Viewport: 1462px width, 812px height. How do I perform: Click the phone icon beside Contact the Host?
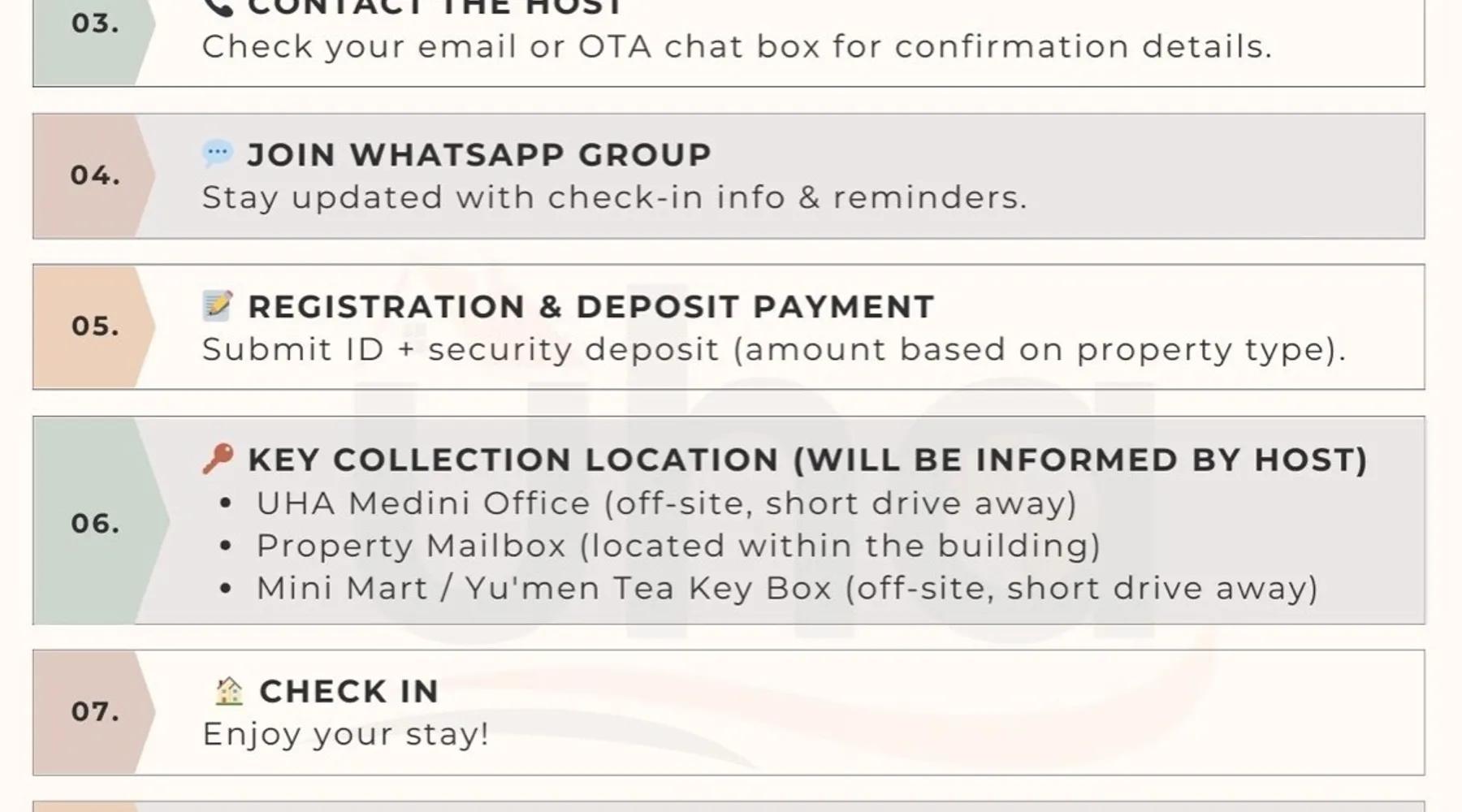click(x=218, y=7)
